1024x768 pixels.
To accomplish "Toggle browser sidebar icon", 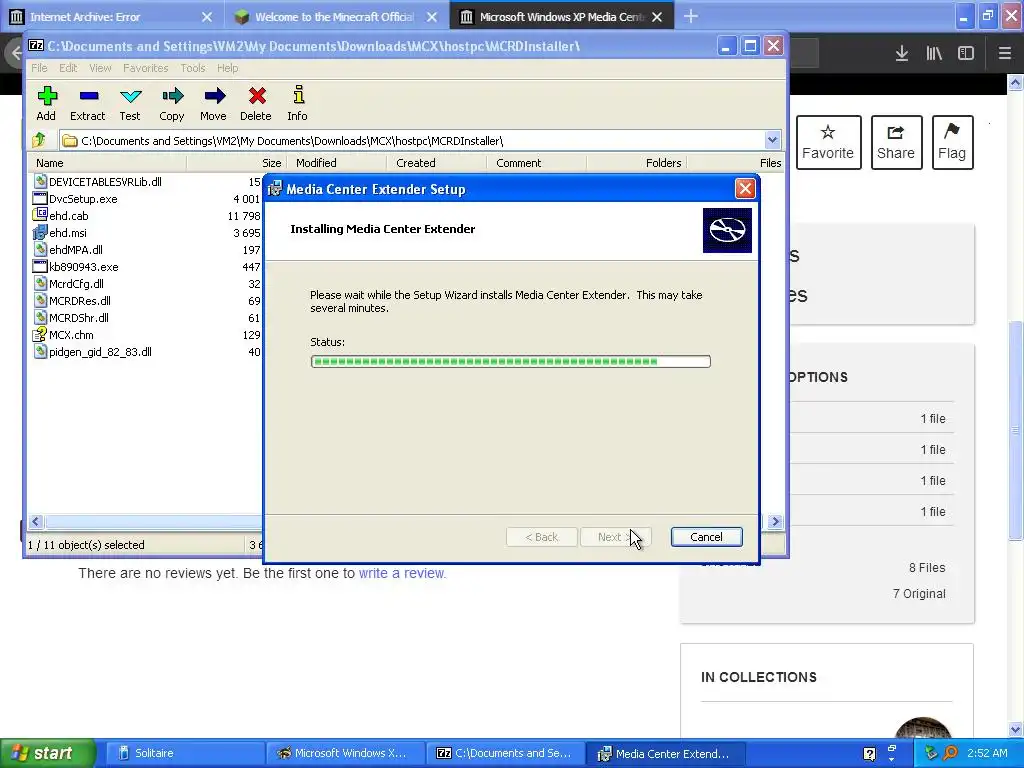I will [x=966, y=53].
